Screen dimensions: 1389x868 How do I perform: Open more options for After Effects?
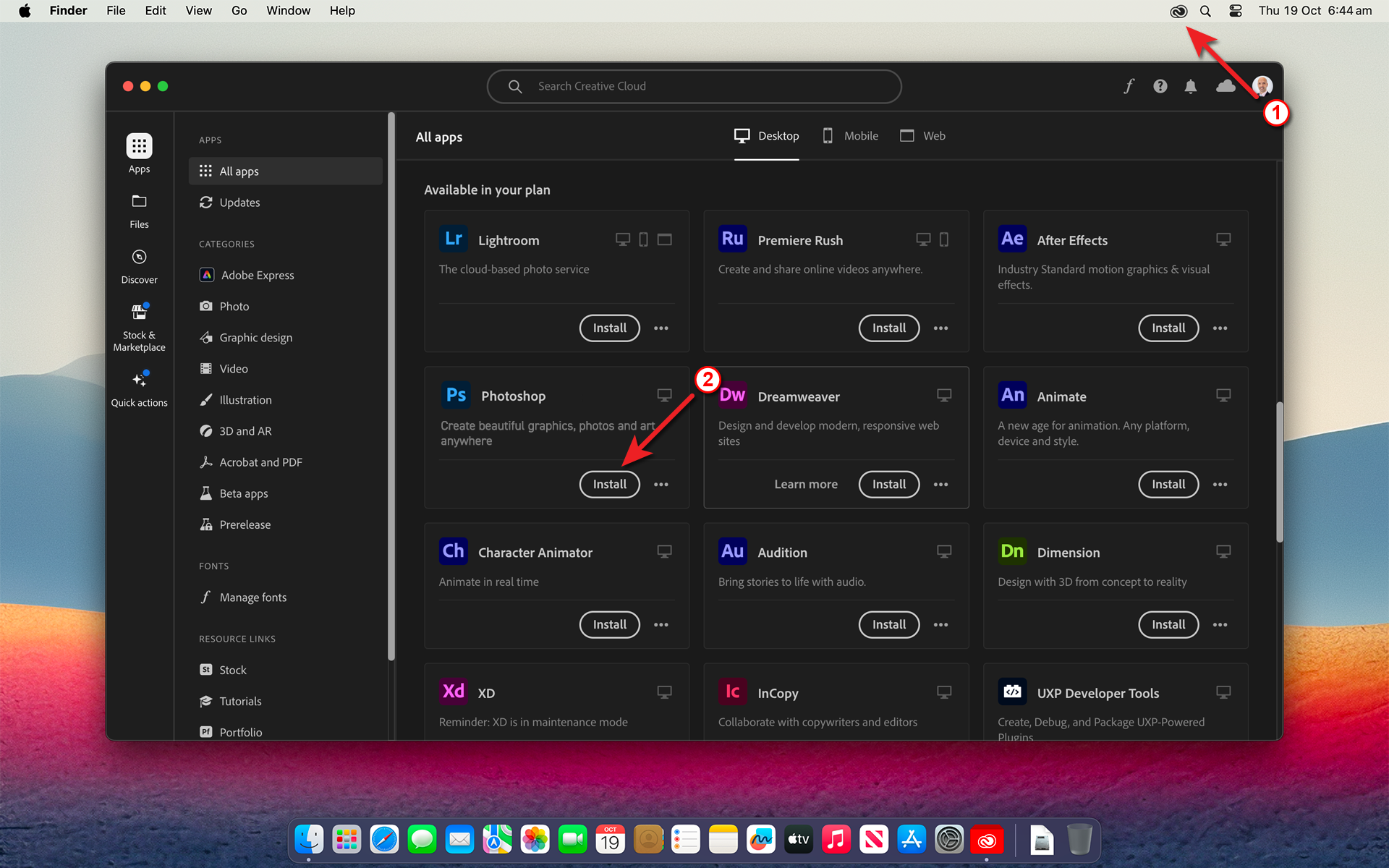point(1220,328)
